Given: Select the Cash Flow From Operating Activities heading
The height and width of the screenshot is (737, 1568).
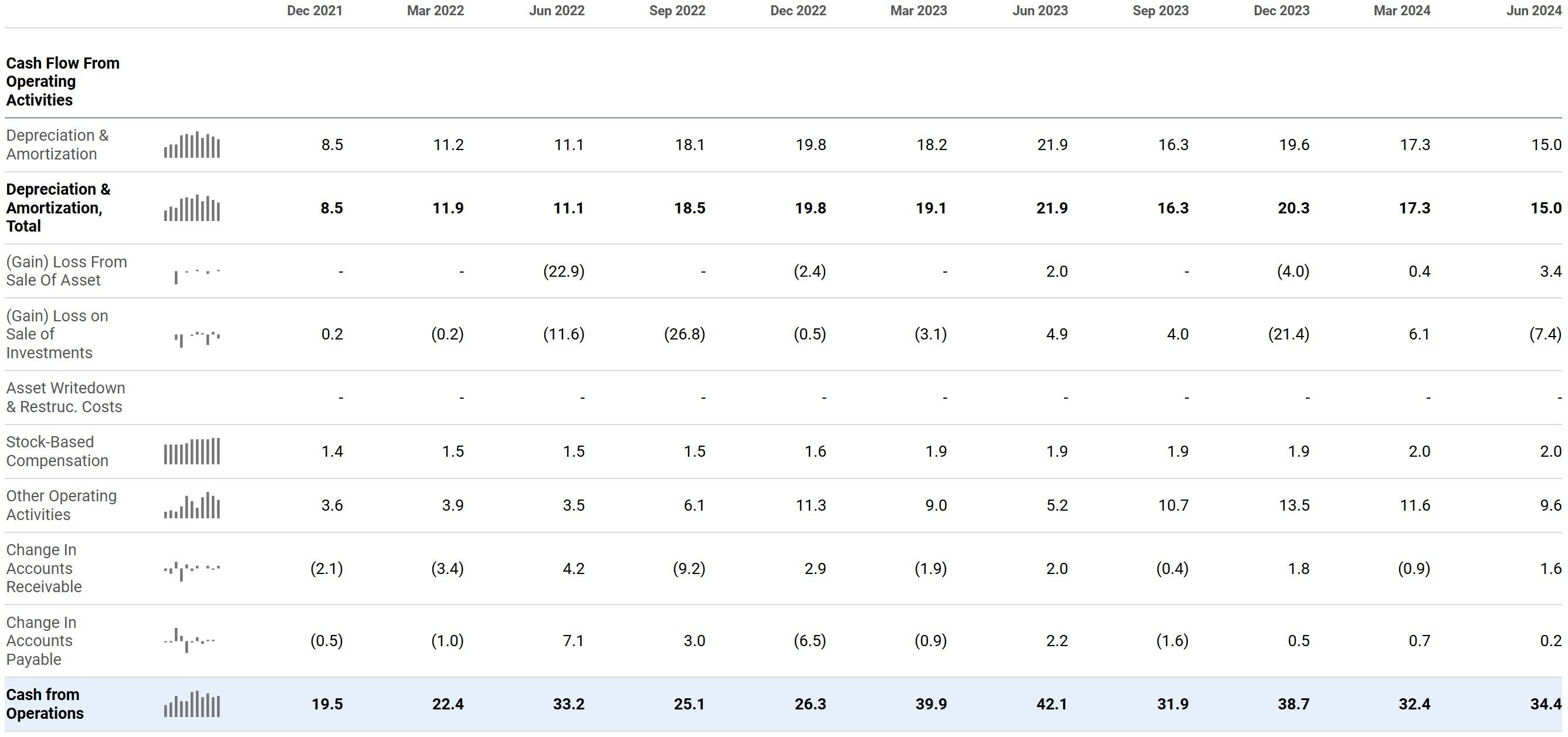Looking at the screenshot, I should pyautogui.click(x=63, y=81).
